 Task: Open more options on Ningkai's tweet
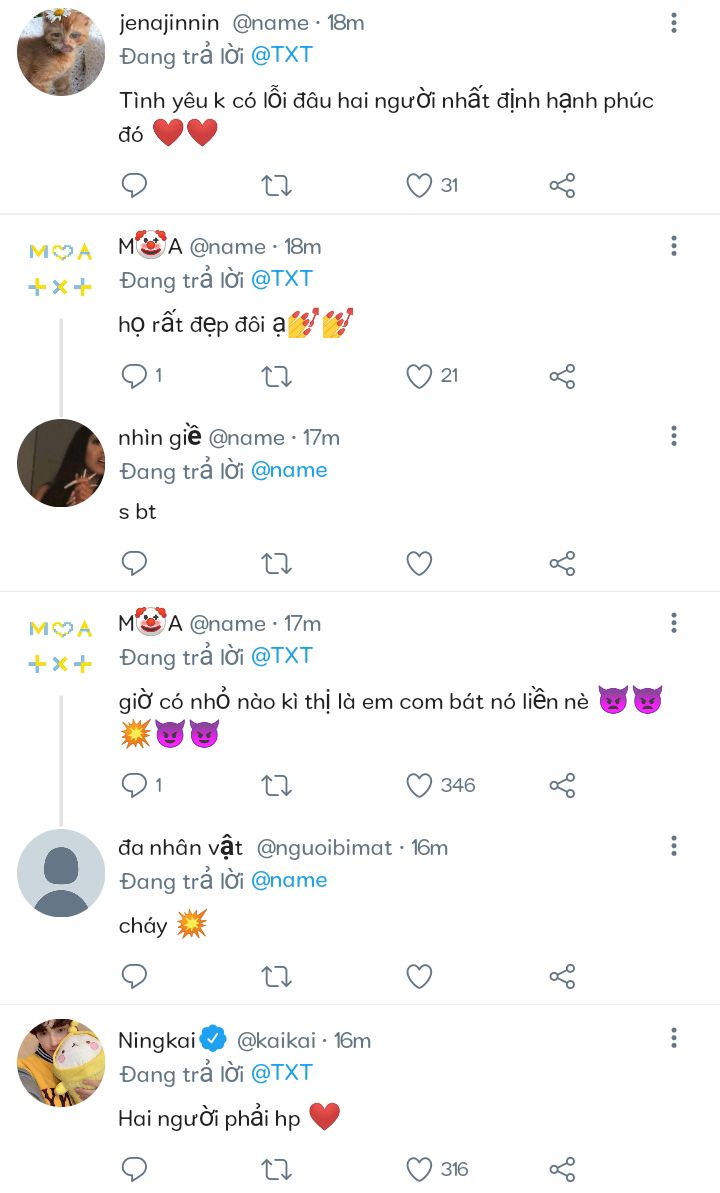tap(674, 1037)
